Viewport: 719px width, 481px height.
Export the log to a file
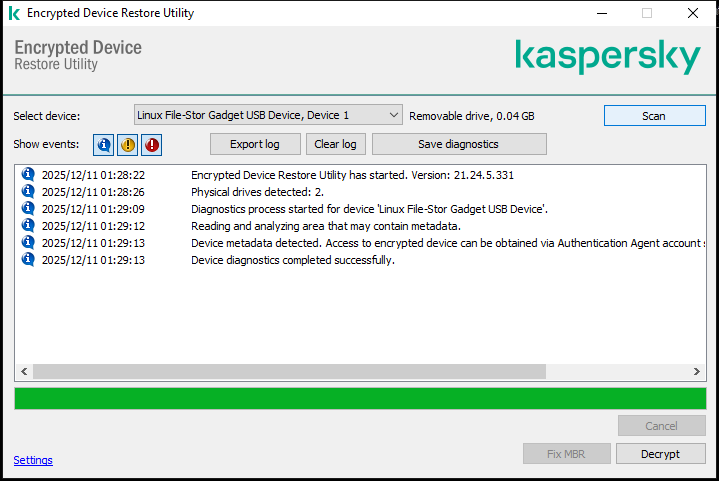(x=255, y=144)
